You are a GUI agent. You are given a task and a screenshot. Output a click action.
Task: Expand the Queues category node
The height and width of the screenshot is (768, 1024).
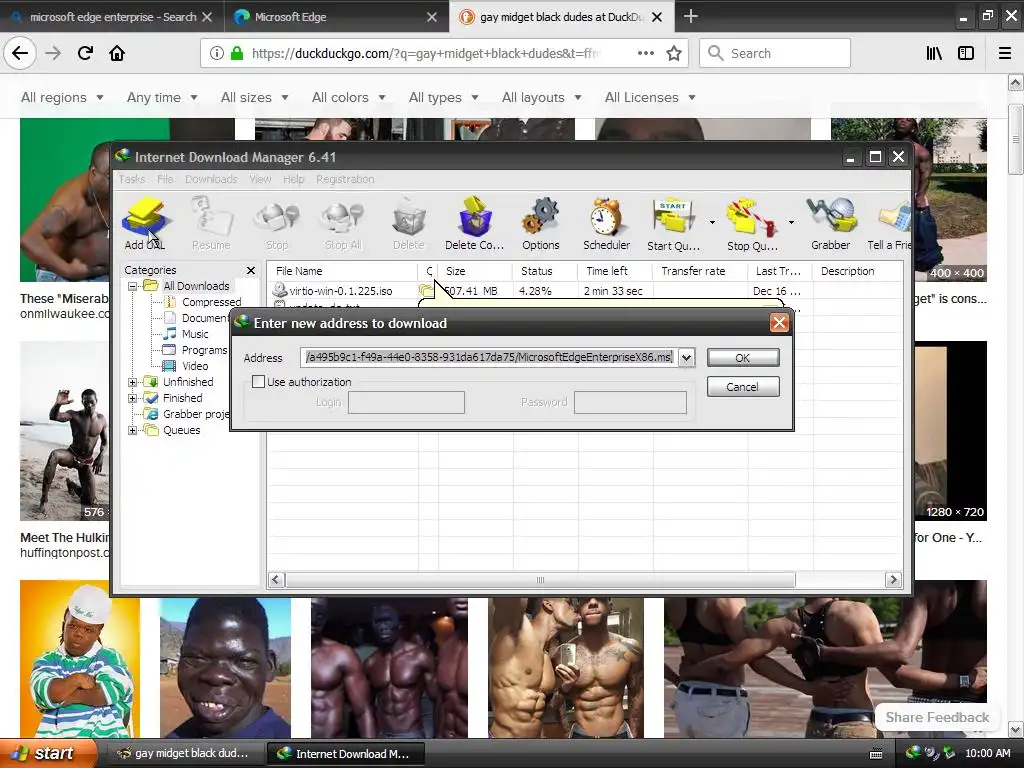(133, 430)
